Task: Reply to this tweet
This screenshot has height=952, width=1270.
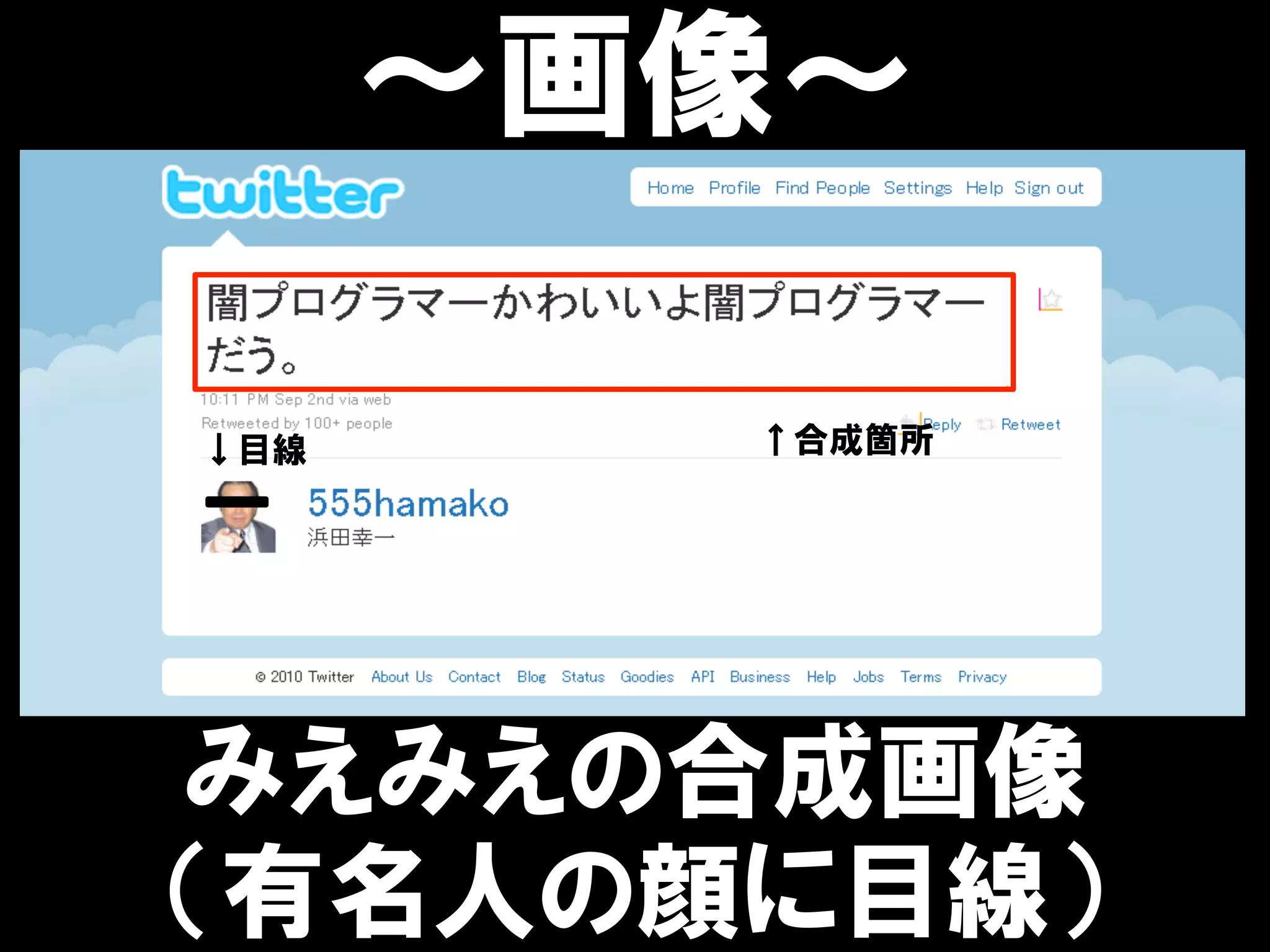Action: [942, 425]
